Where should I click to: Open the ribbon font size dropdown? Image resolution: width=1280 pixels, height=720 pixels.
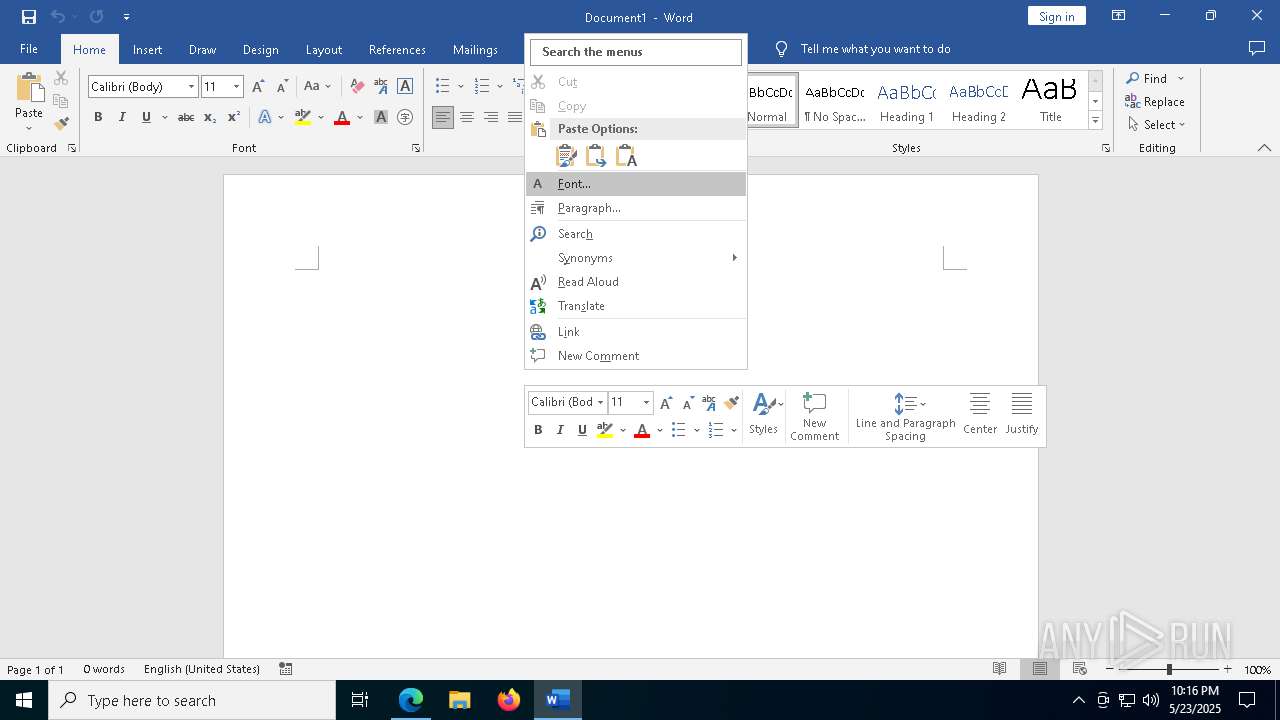point(237,87)
